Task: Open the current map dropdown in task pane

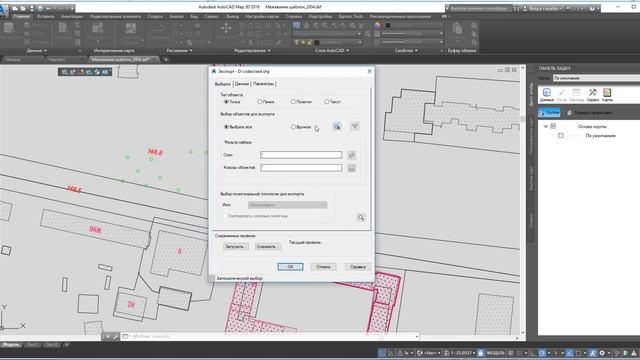Action: [596, 78]
